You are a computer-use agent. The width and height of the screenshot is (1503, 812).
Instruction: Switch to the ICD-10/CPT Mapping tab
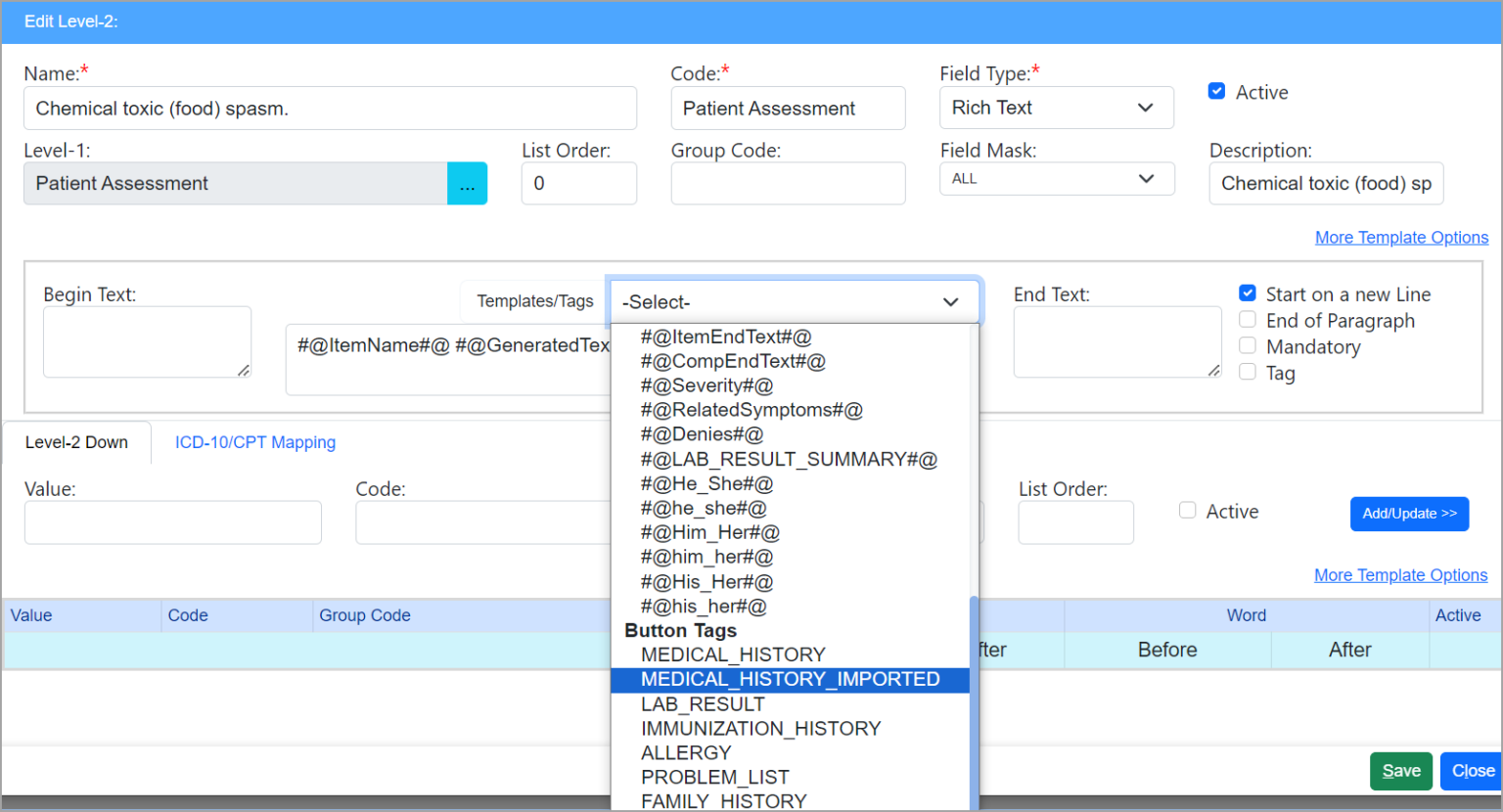click(254, 442)
